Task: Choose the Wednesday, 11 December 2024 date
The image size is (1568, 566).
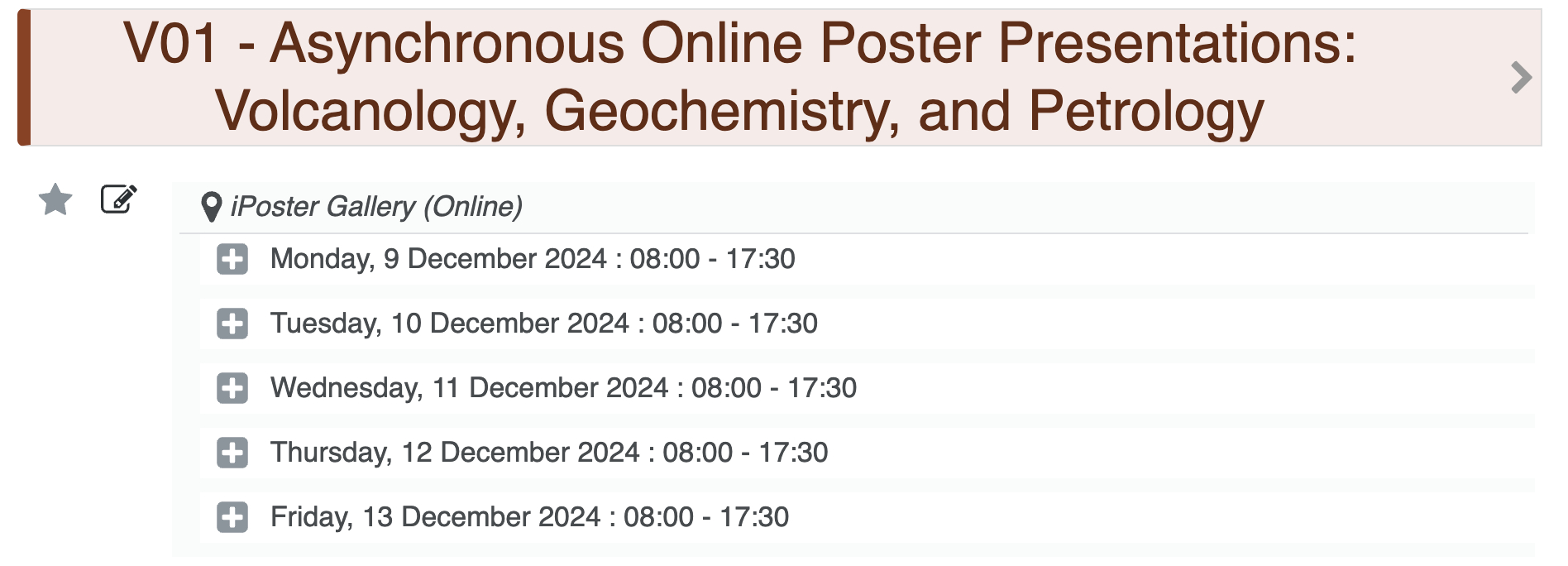Action: coord(469,388)
